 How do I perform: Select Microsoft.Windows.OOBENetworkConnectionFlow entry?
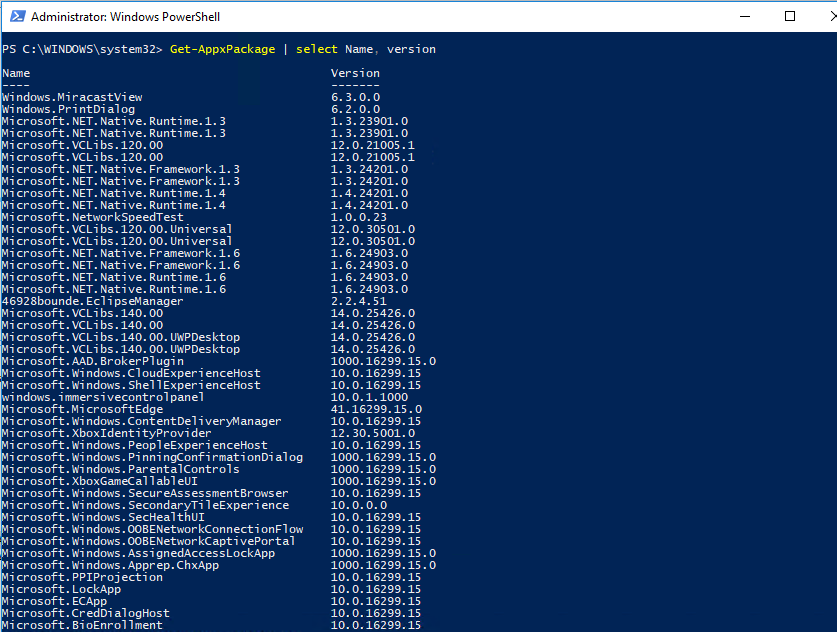[152, 530]
